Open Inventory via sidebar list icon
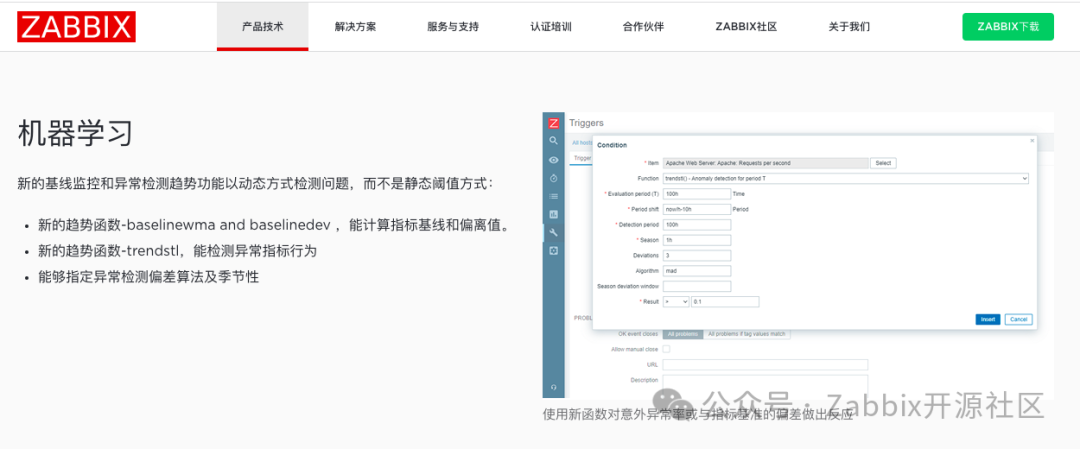 click(553, 196)
